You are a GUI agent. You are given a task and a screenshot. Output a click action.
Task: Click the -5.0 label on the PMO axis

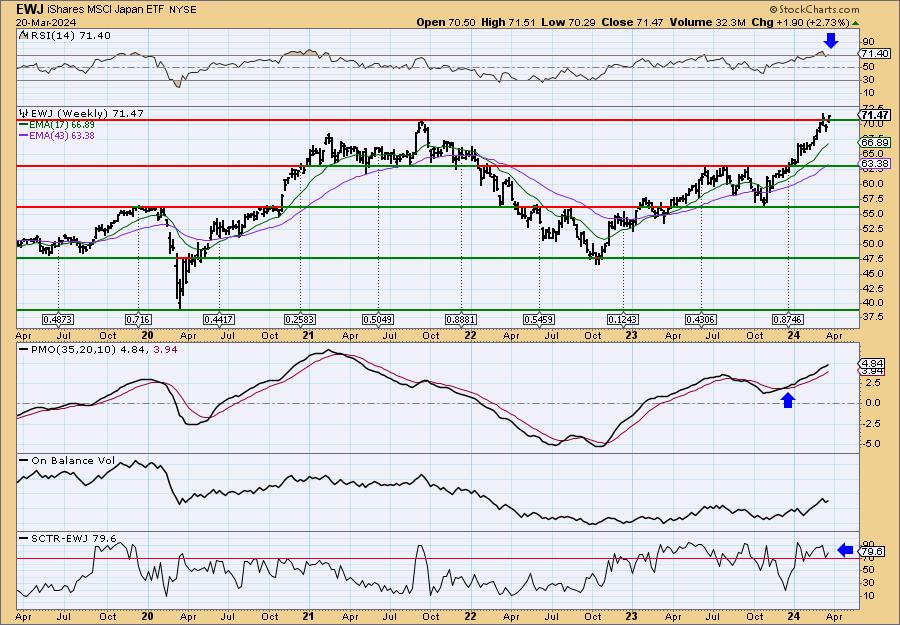[871, 444]
